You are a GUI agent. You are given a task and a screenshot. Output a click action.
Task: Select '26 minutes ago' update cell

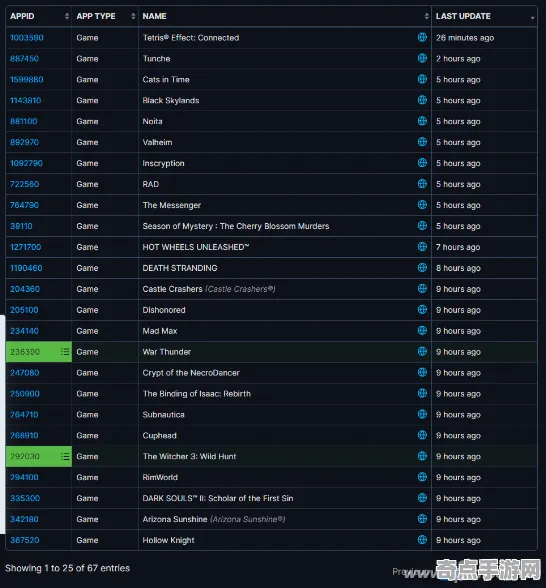coord(484,38)
